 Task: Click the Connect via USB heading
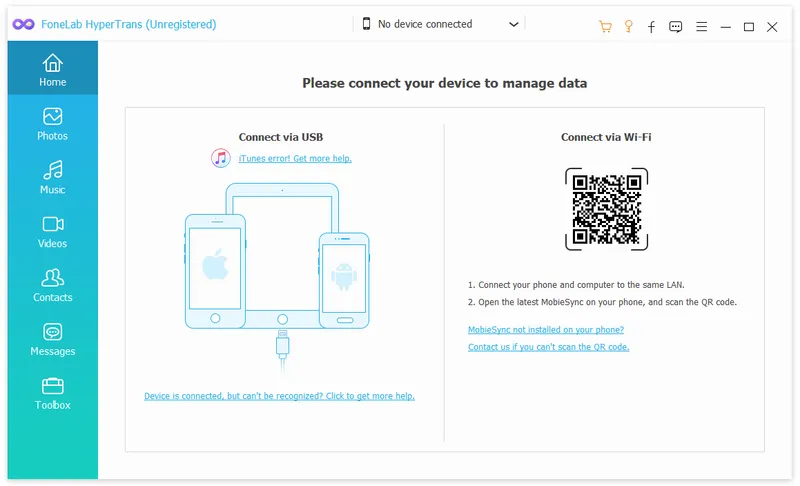pos(281,137)
